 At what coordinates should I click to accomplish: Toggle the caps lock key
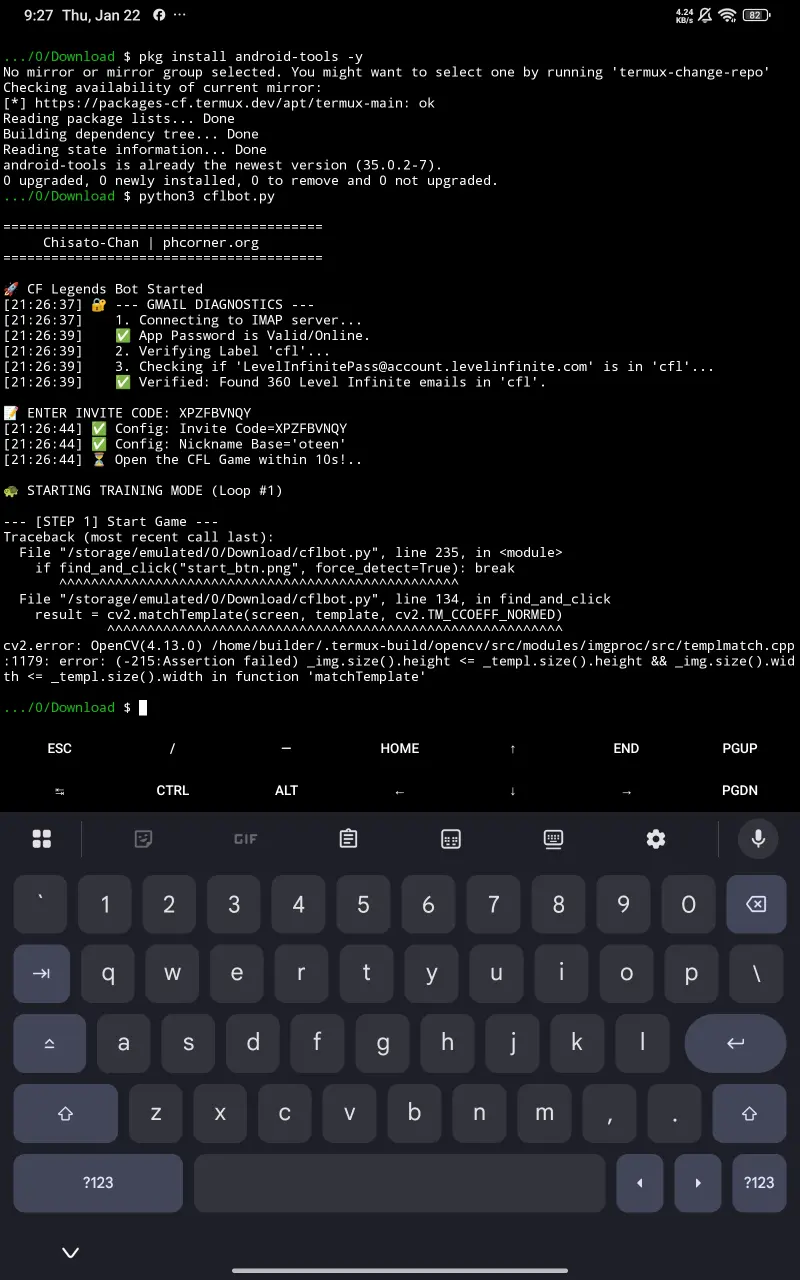(50, 1043)
